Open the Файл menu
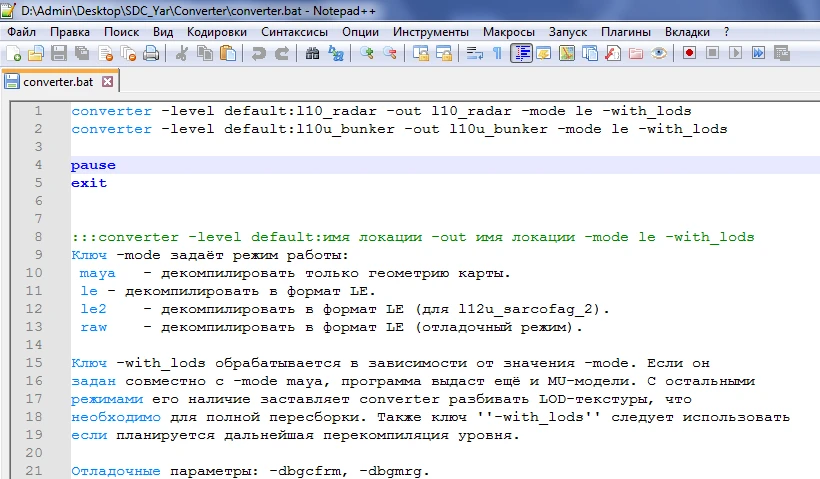 pyautogui.click(x=21, y=31)
